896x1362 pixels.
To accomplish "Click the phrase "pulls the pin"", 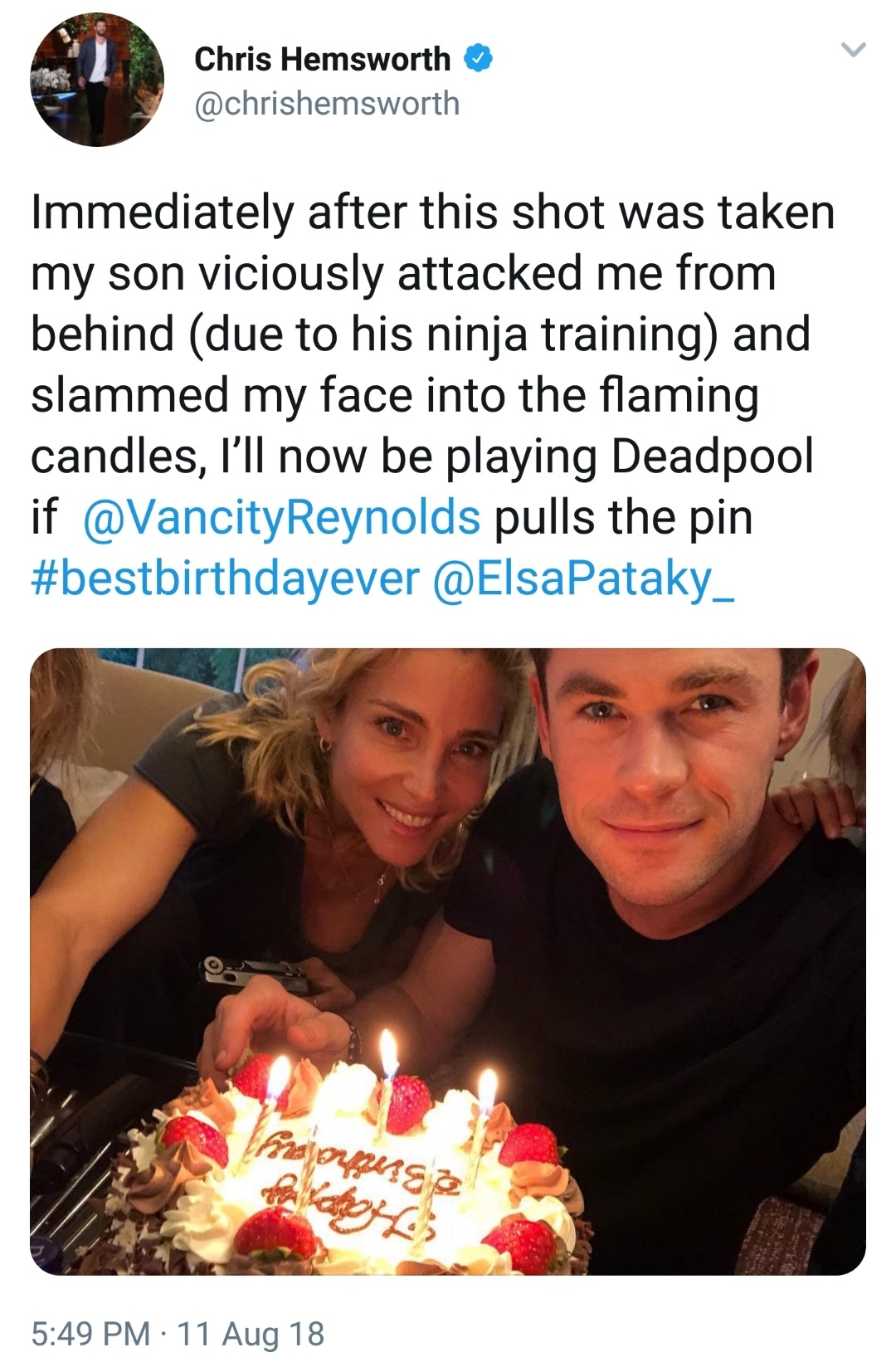I will tap(624, 518).
